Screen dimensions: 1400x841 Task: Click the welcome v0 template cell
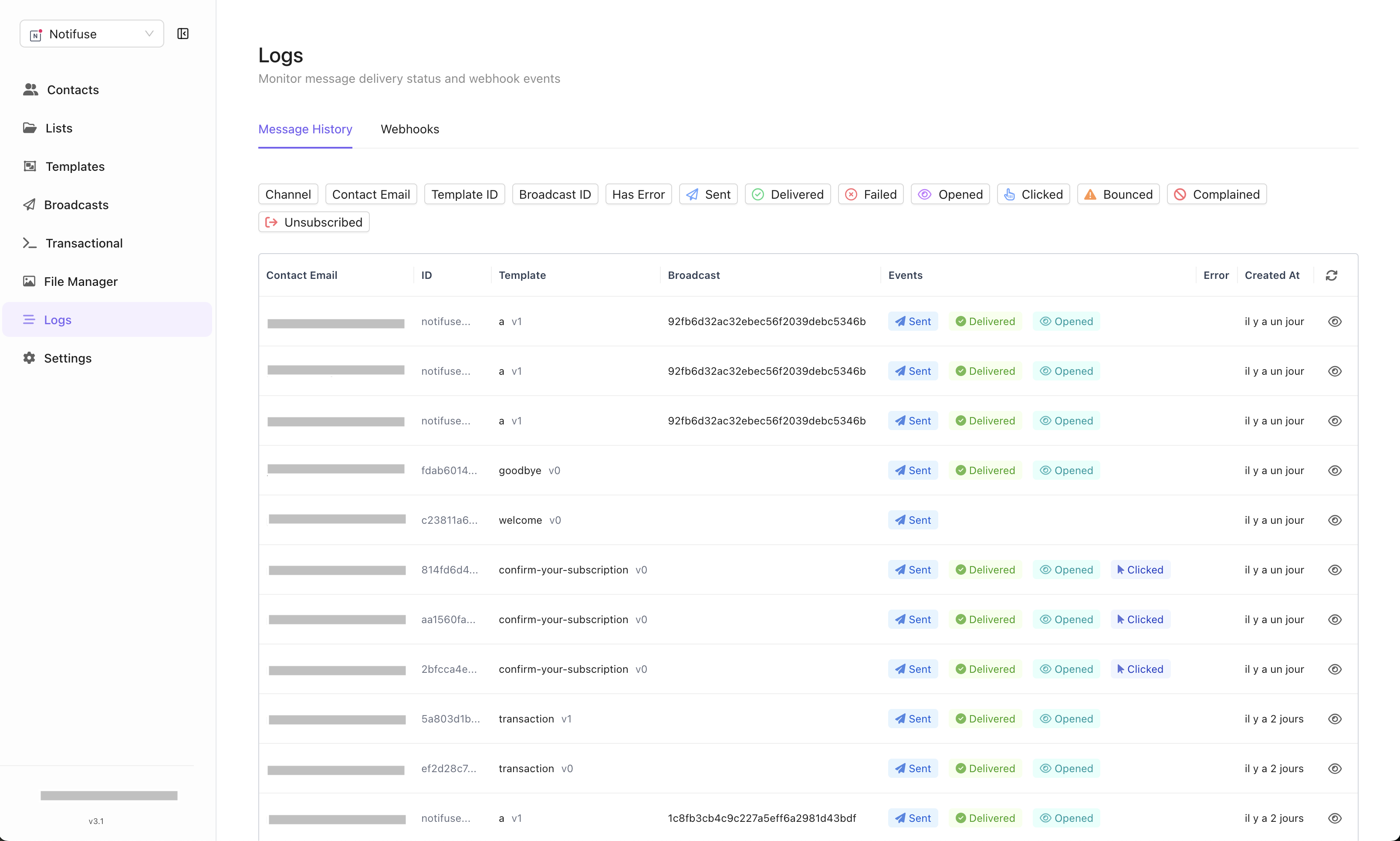coord(530,520)
